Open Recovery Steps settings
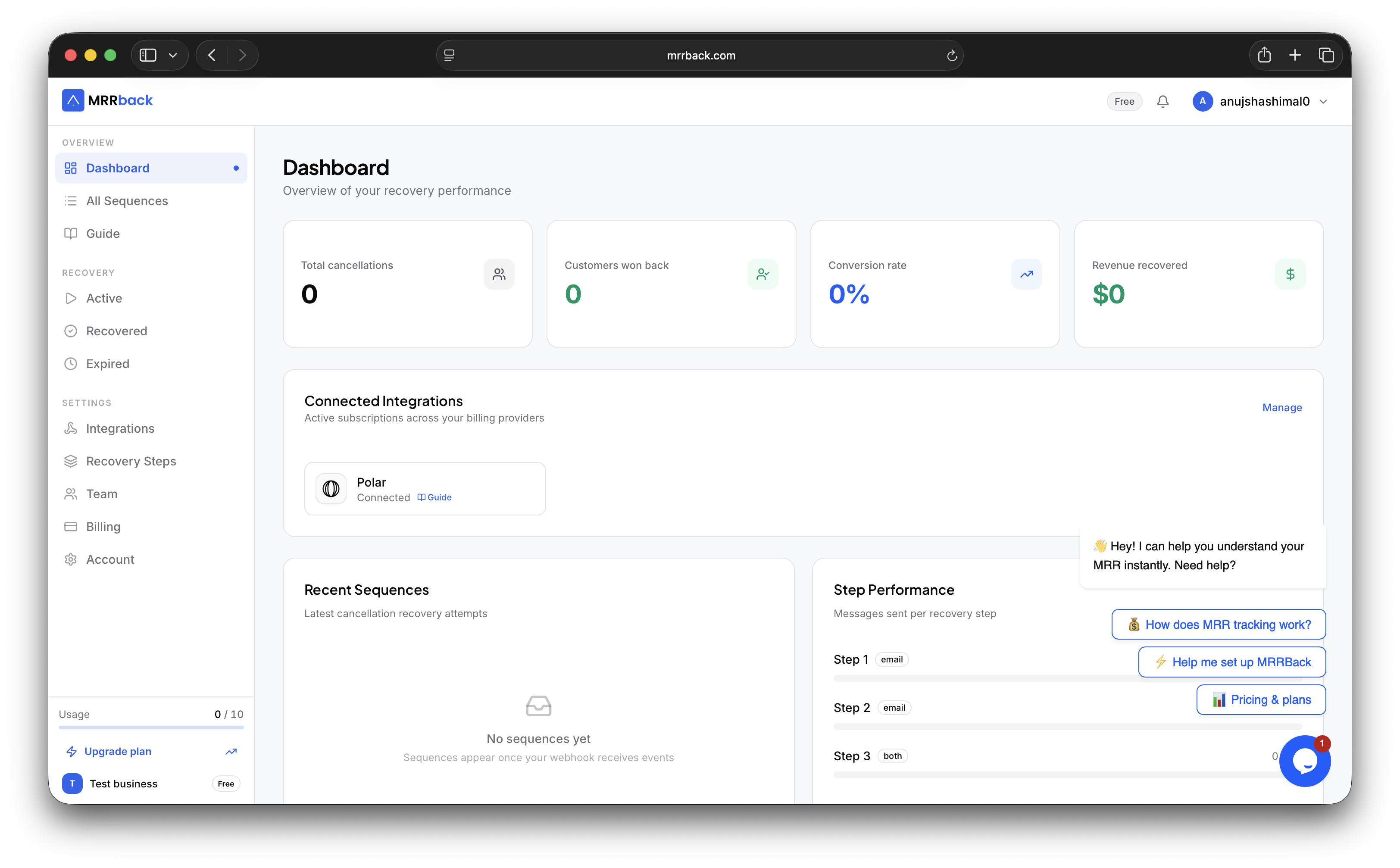 (131, 461)
